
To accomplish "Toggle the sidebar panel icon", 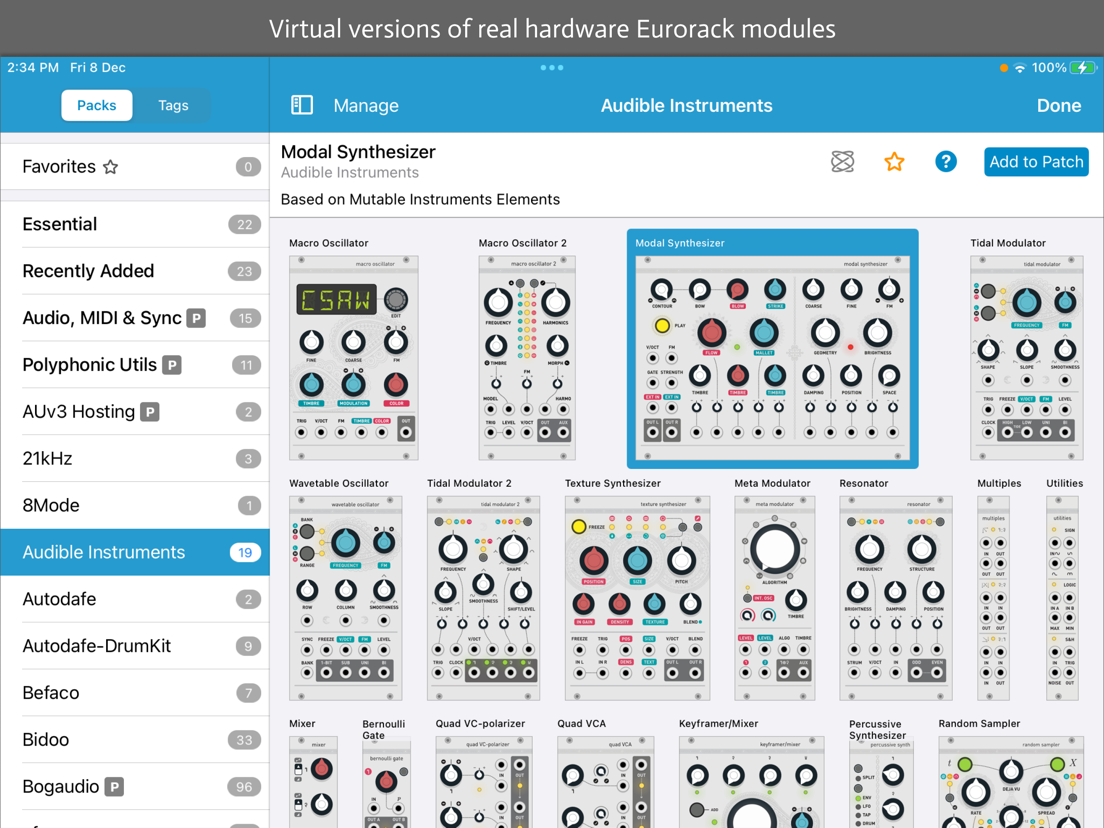I will click(x=302, y=105).
